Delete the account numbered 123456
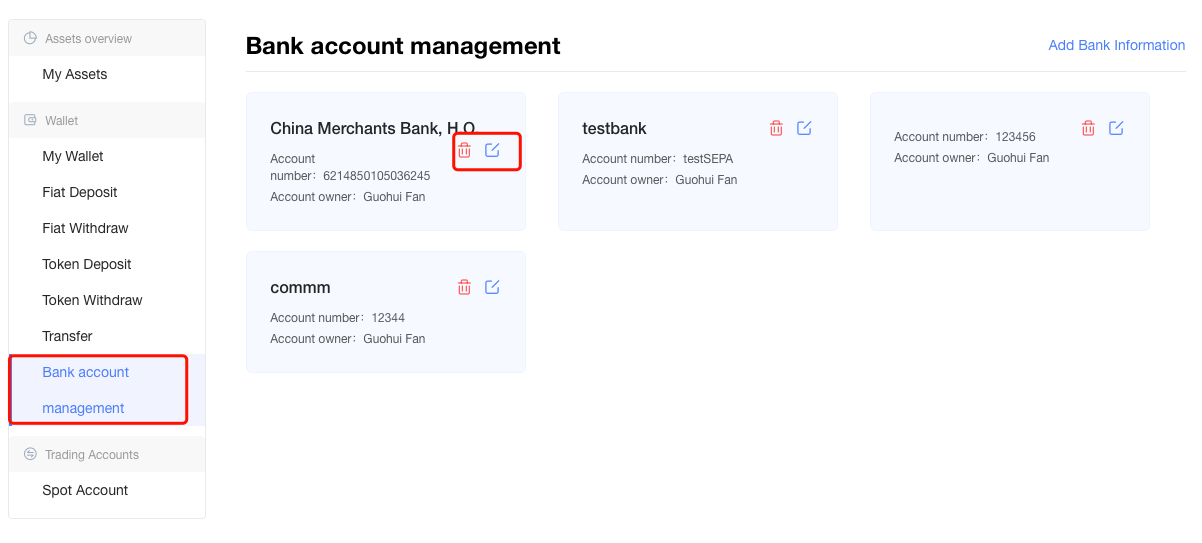The height and width of the screenshot is (543, 1202). click(1088, 128)
